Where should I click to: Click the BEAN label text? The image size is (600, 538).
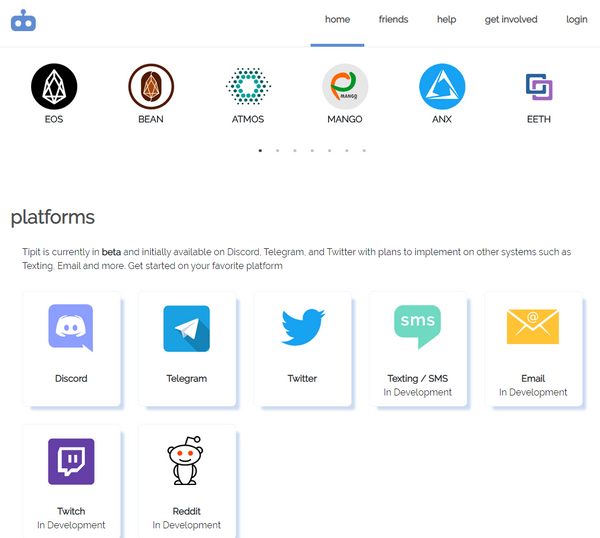(151, 119)
